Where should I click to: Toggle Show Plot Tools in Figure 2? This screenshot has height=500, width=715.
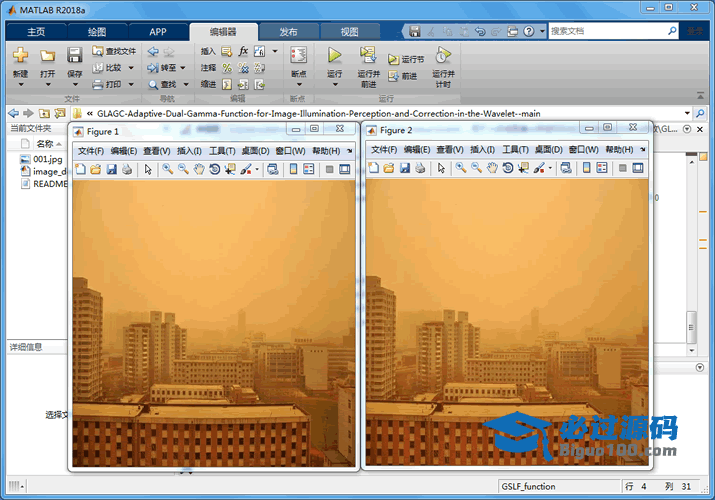point(638,168)
